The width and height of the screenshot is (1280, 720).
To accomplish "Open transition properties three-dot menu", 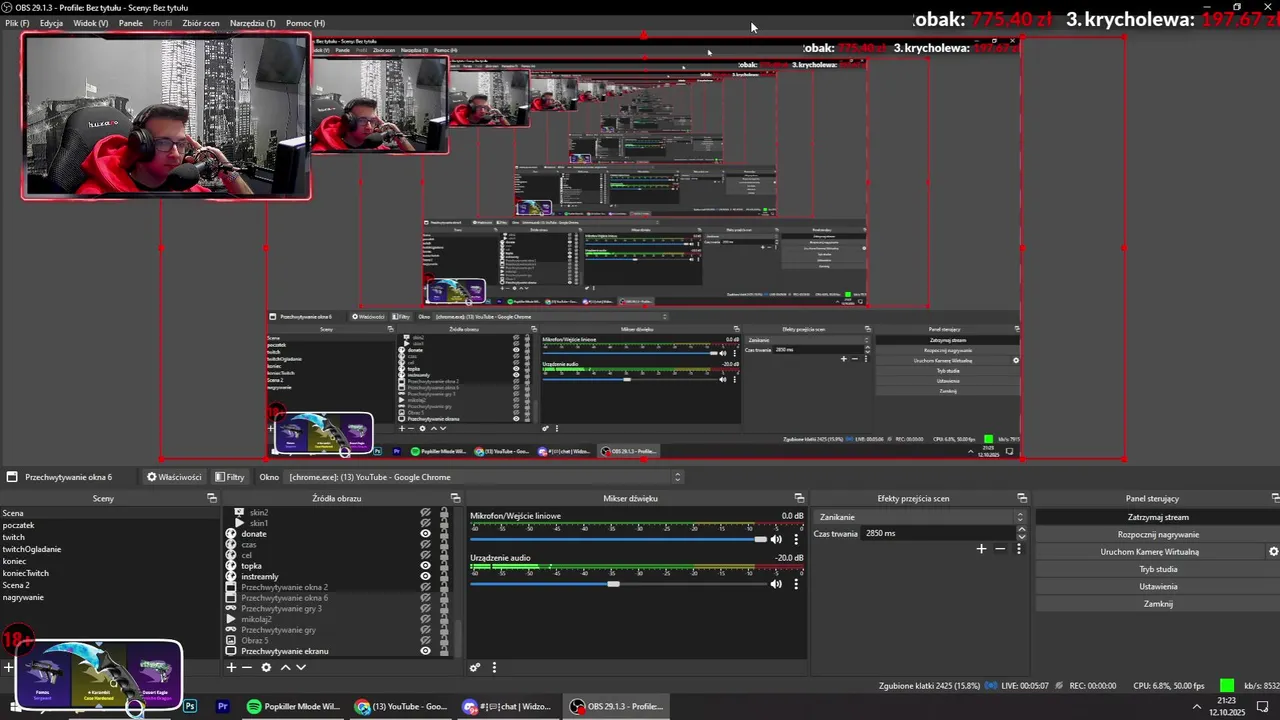I will 1019,549.
